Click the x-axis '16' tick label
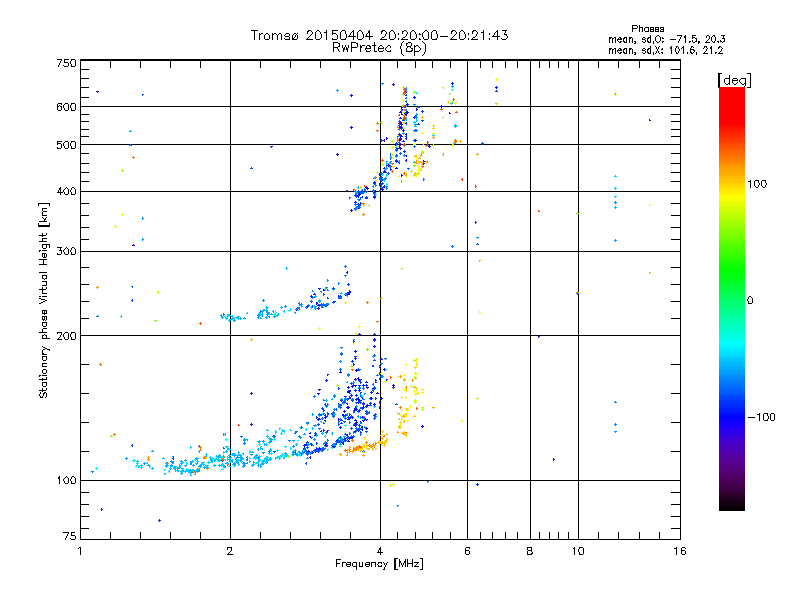This screenshot has height=600, width=800. point(680,551)
